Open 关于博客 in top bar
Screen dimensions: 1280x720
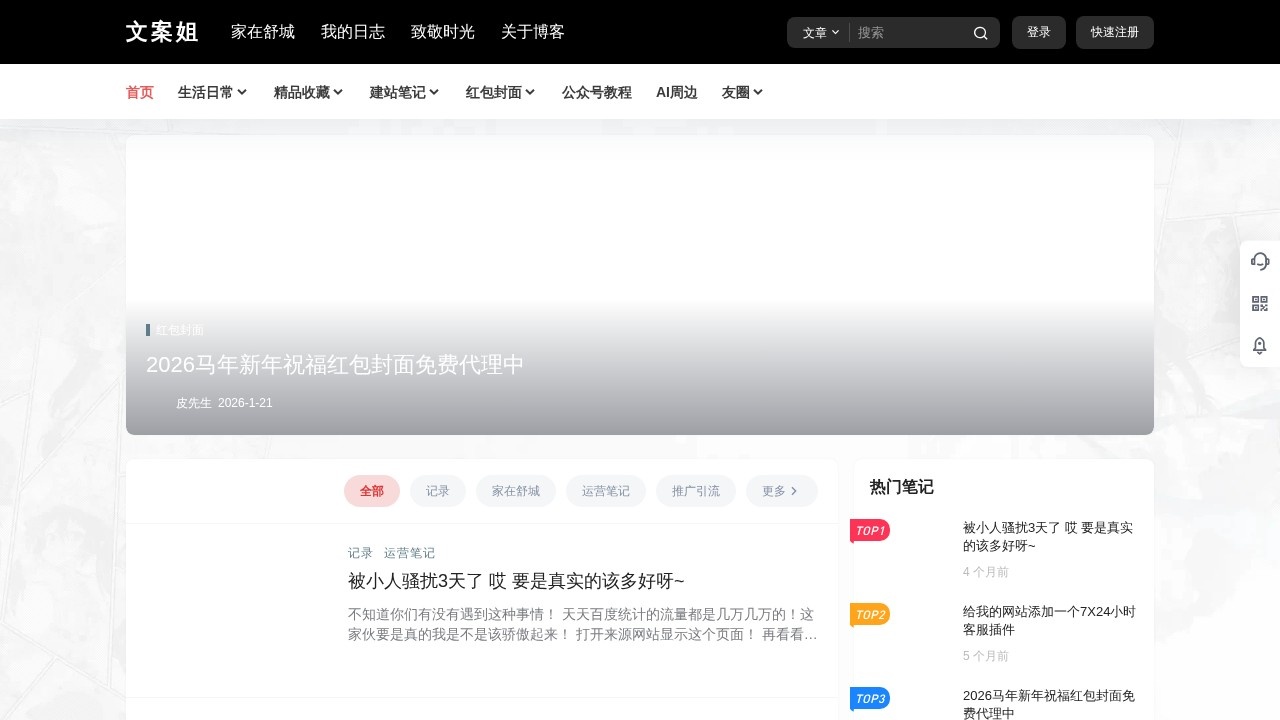pyautogui.click(x=533, y=32)
